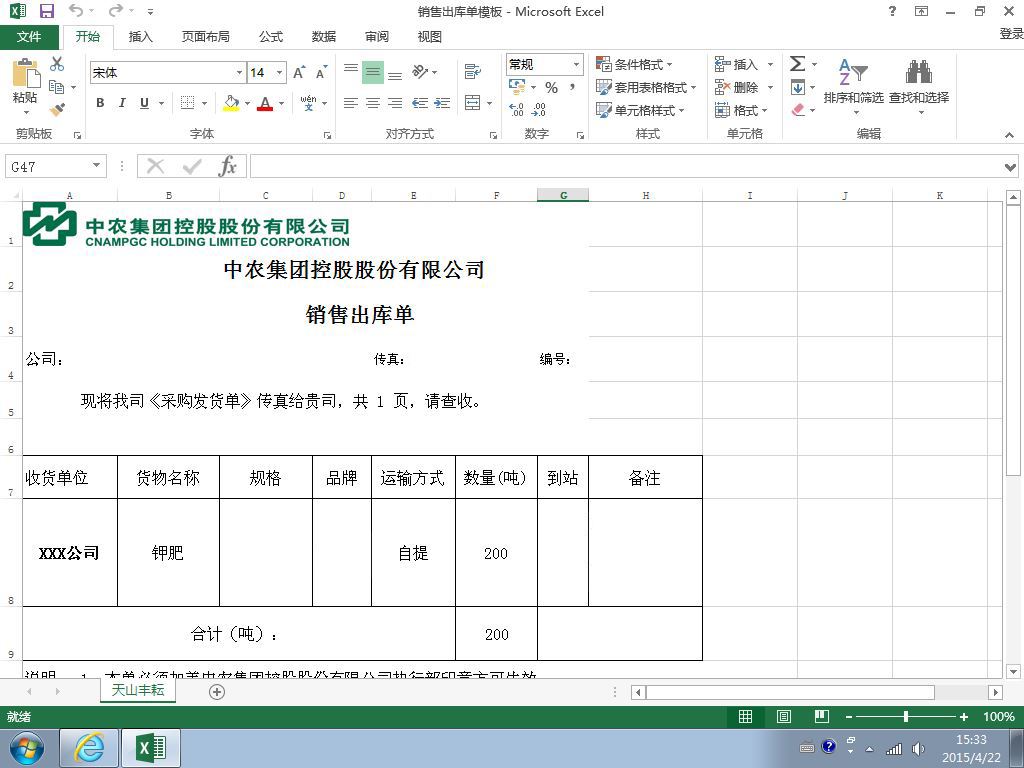This screenshot has height=768, width=1024.
Task: Zoom in with the plus button
Action: point(964,716)
